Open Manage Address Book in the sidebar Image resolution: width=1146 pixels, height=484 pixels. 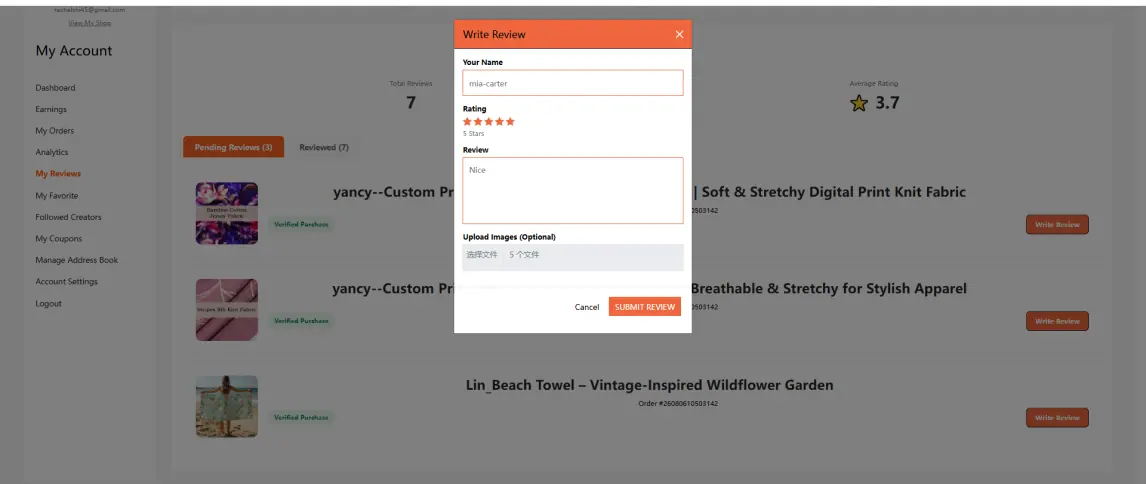(x=77, y=260)
